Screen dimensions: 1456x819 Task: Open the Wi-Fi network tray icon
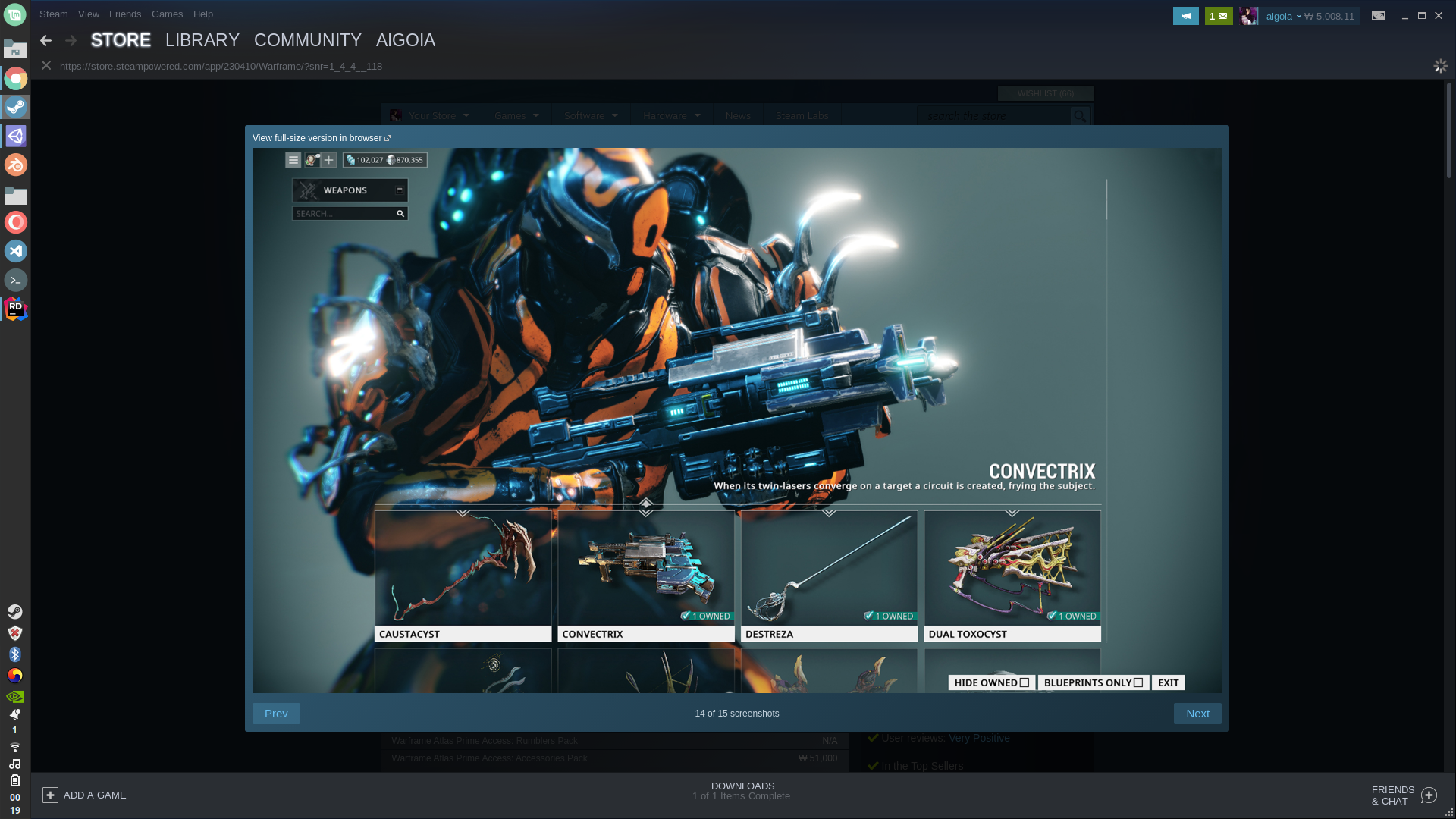pos(15,748)
